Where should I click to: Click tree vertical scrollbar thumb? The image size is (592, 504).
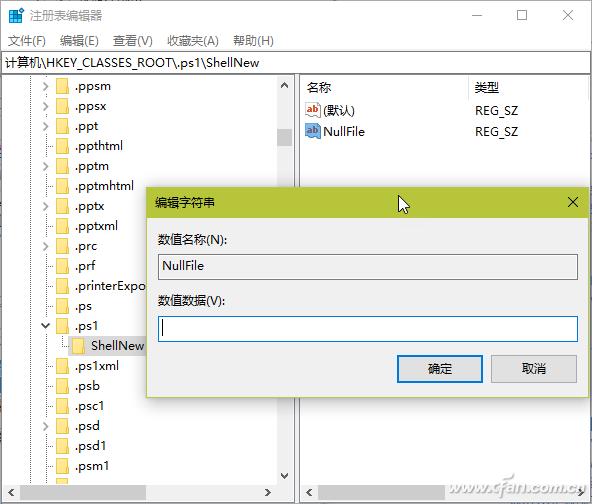pos(285,137)
